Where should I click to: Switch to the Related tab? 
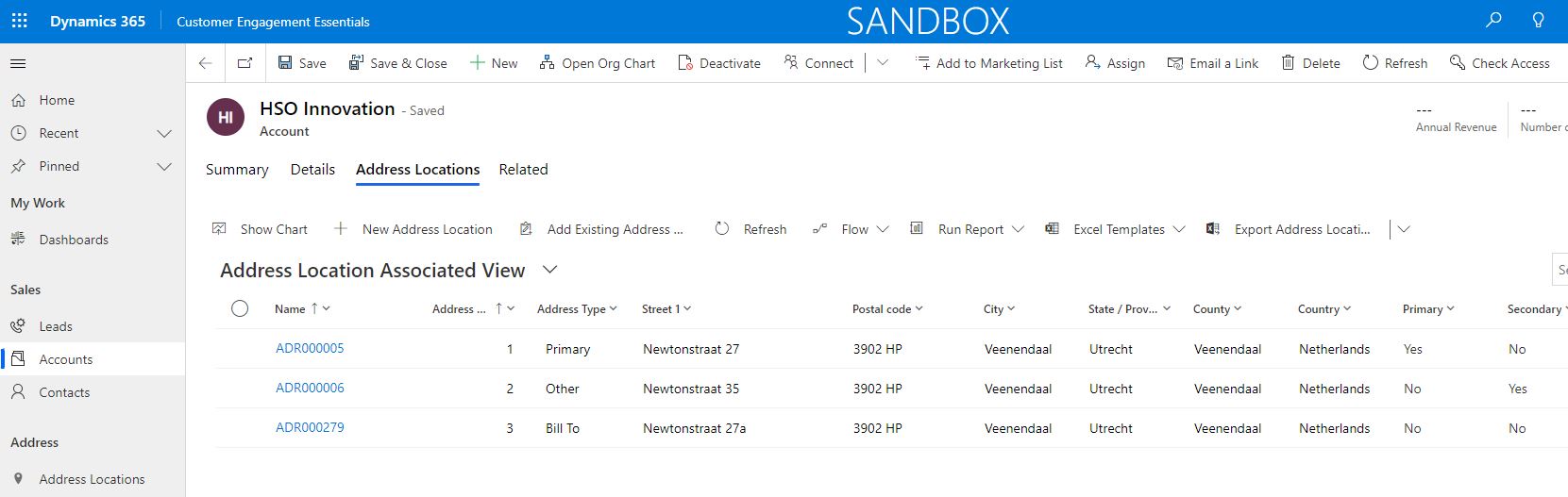coord(523,170)
